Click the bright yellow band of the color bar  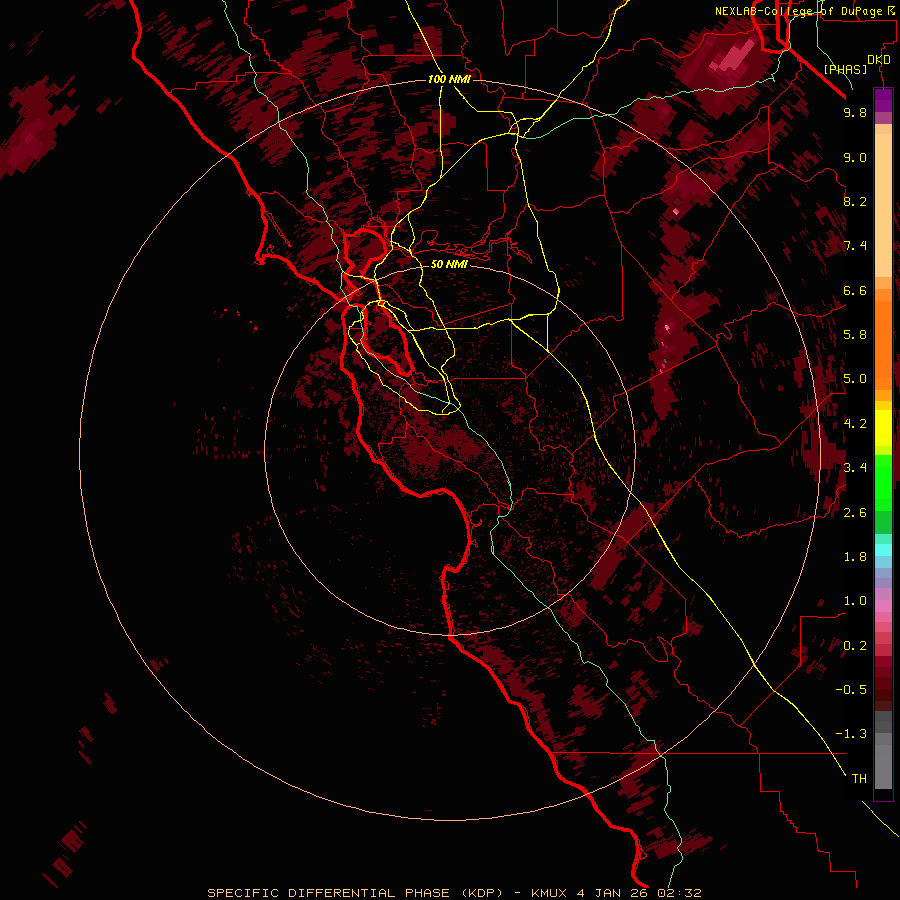tap(883, 428)
